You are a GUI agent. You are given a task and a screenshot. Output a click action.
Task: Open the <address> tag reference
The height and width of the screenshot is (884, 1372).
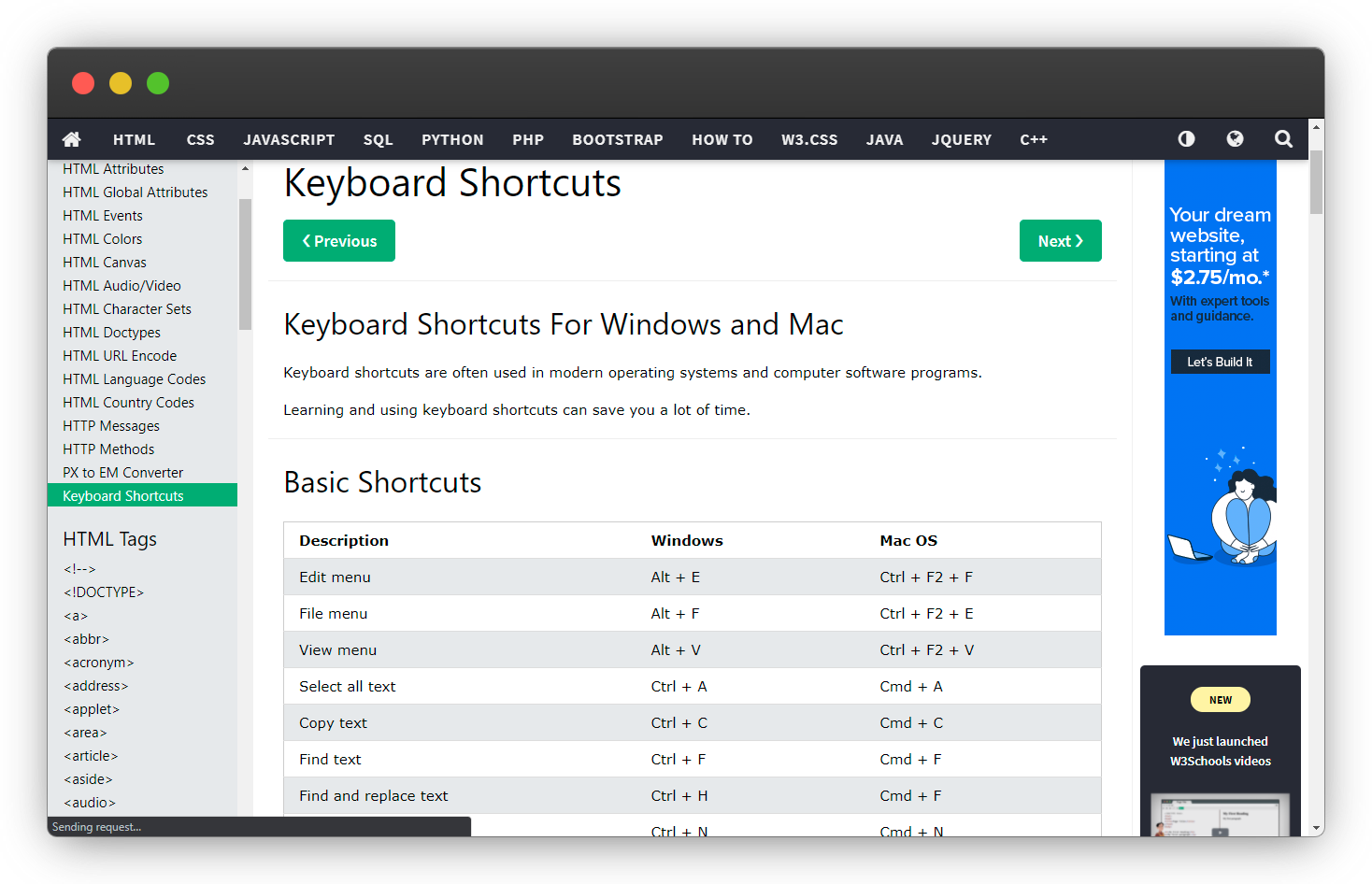95,686
